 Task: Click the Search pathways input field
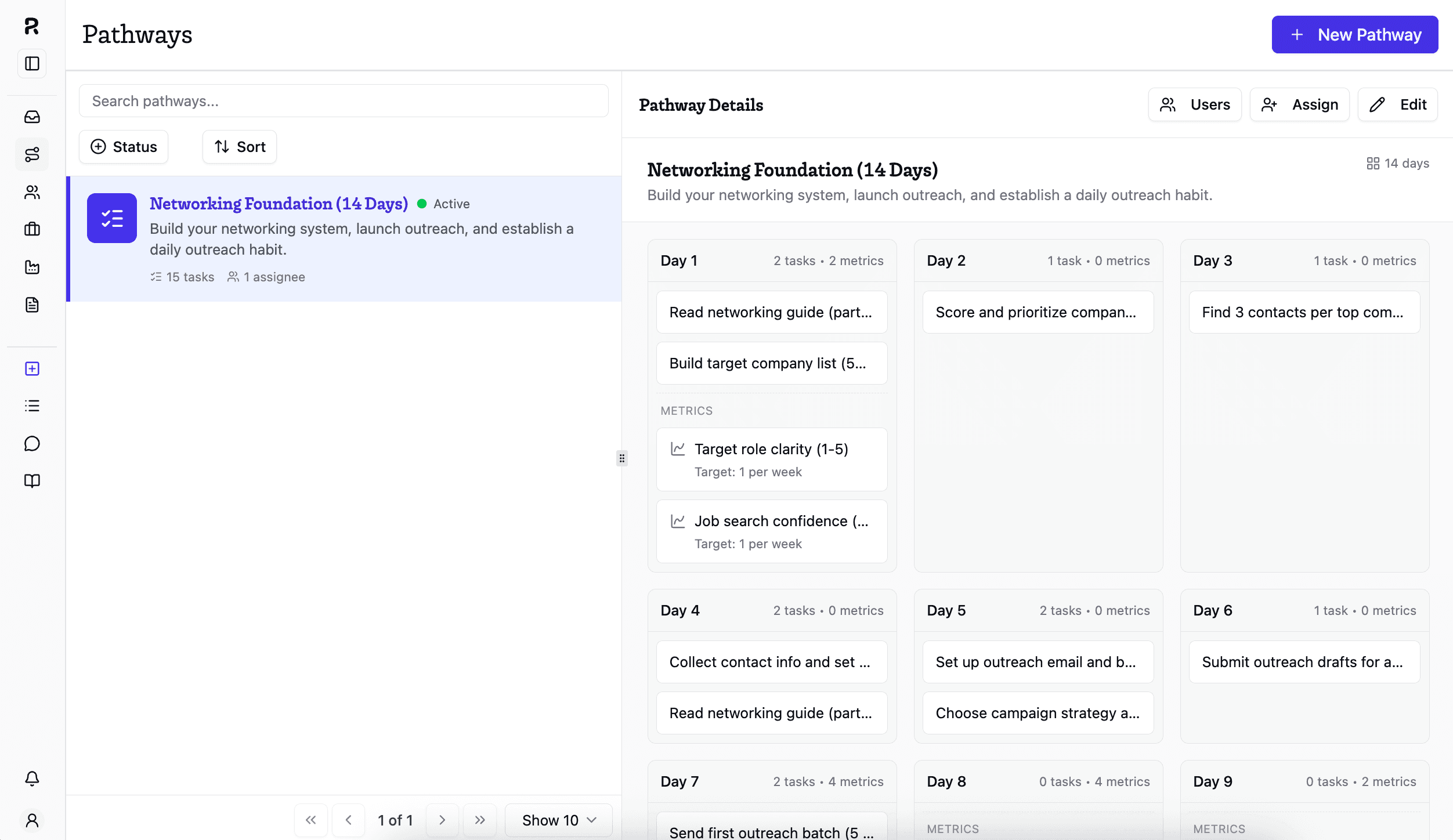click(344, 101)
